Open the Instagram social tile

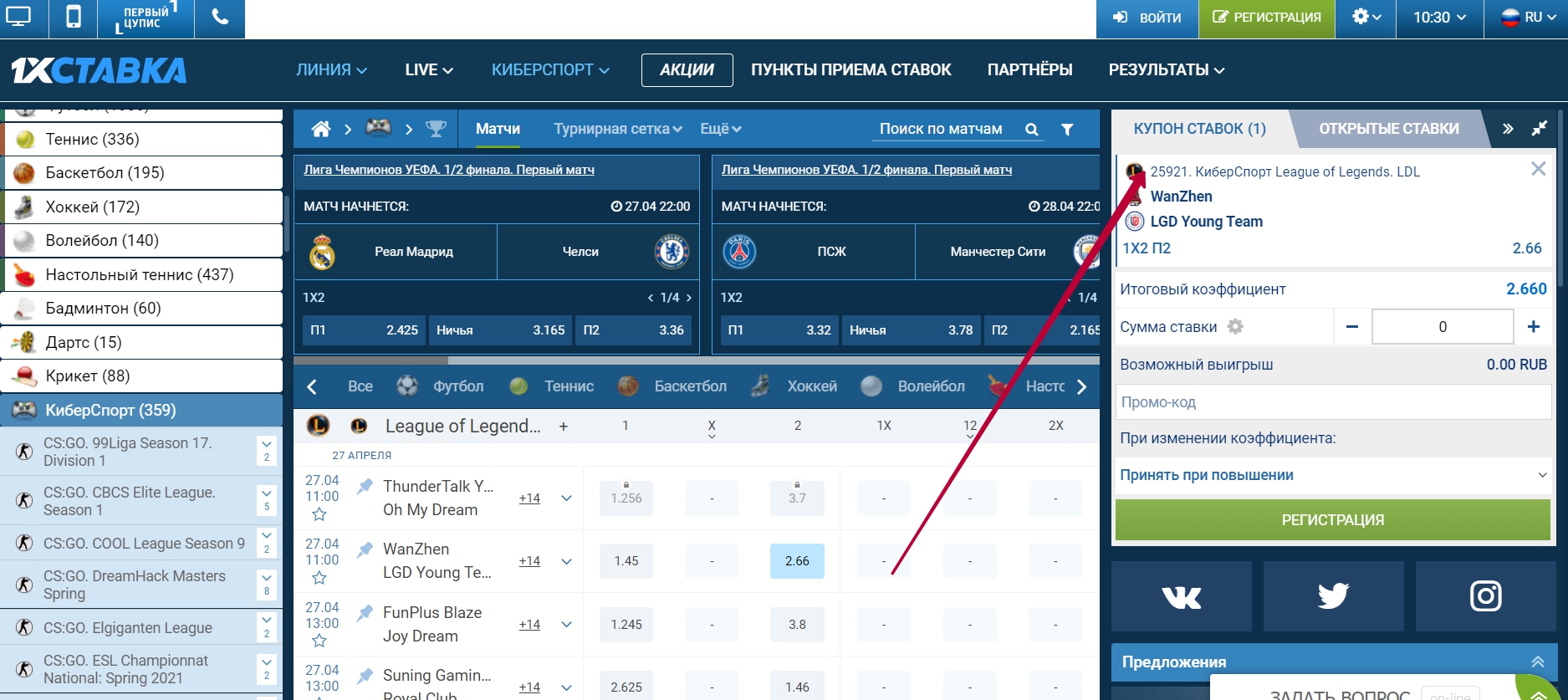coord(1485,596)
